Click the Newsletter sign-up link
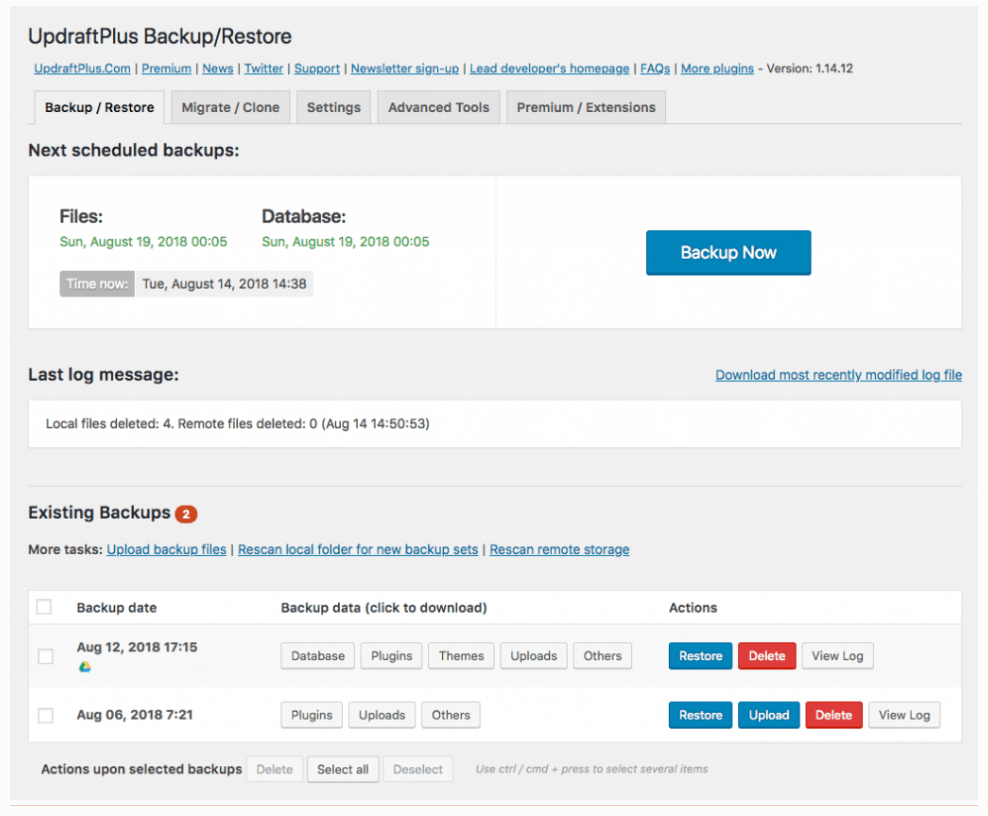Image resolution: width=988 pixels, height=816 pixels. [405, 69]
